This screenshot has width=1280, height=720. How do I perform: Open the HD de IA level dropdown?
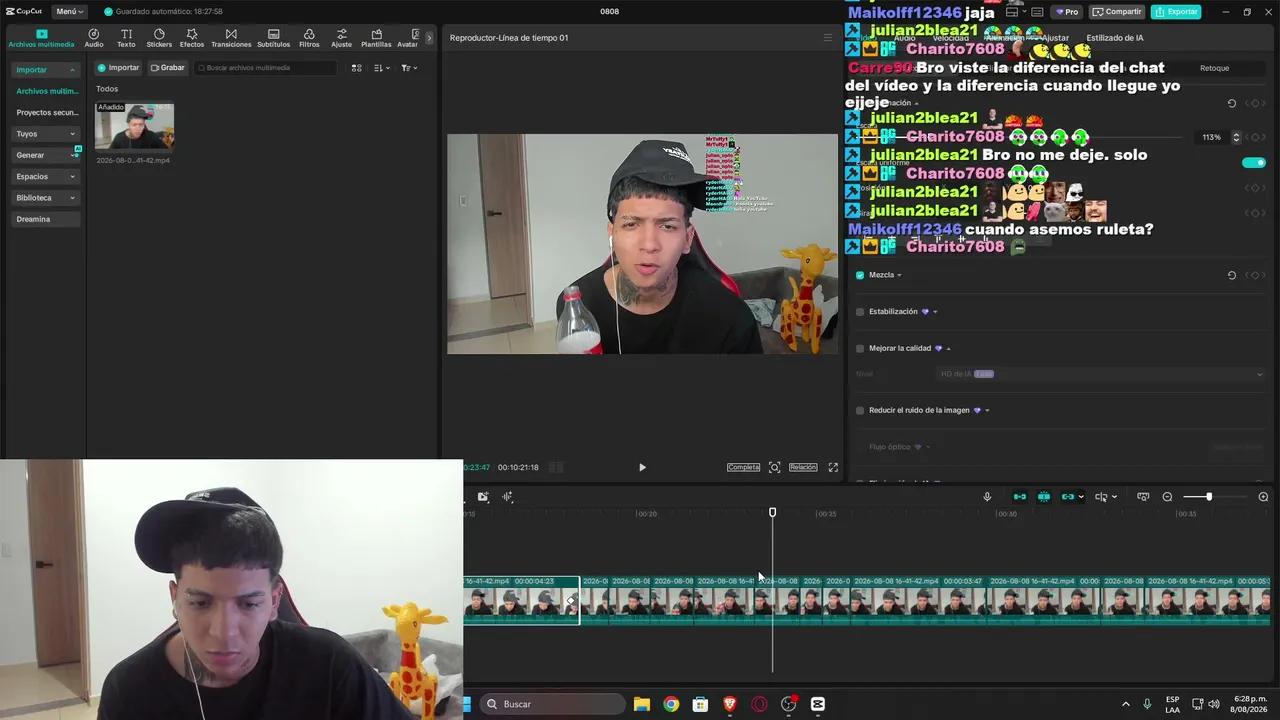point(1100,374)
